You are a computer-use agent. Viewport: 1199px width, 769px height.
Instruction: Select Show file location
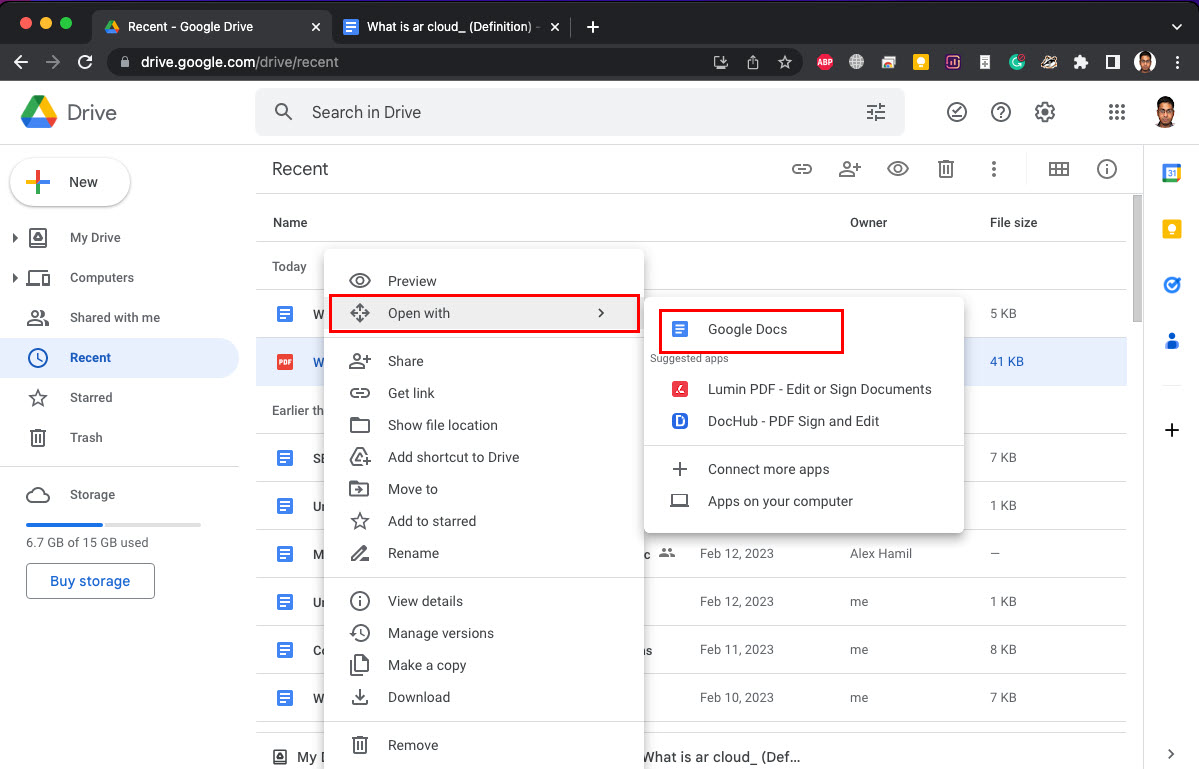486,425
